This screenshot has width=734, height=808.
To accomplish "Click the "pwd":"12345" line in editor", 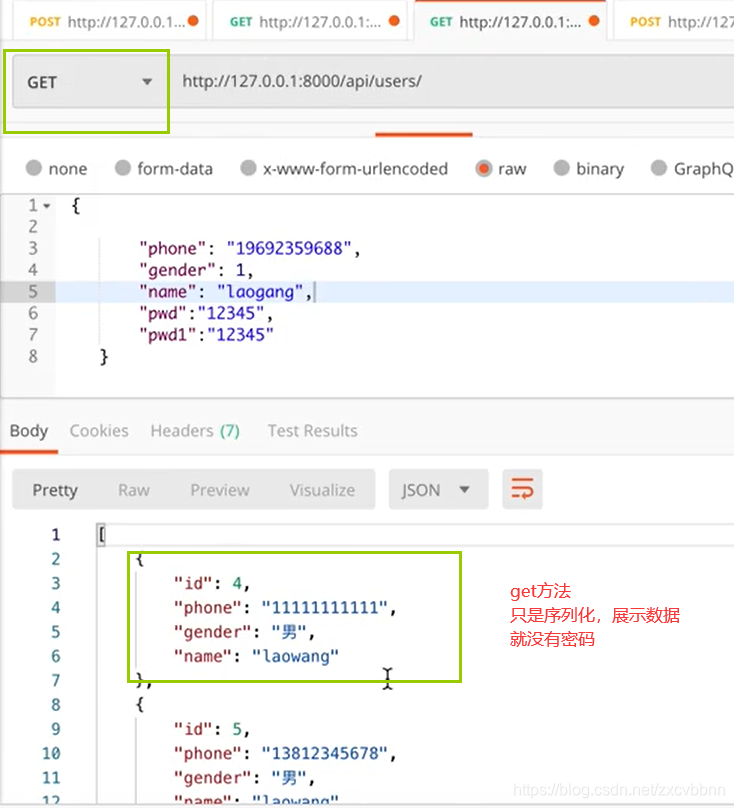I will pos(206,313).
